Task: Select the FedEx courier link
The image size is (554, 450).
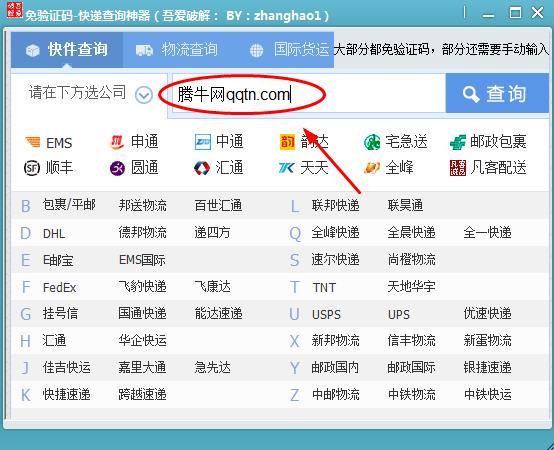Action: 59,288
